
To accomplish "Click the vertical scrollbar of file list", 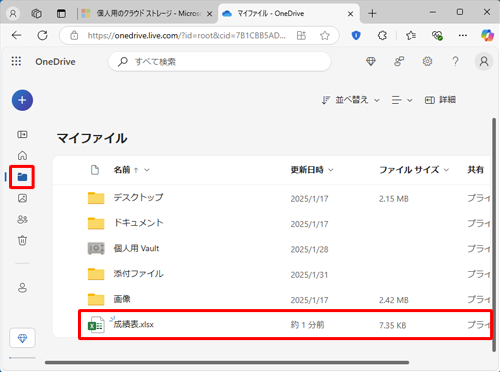I will pos(494,235).
